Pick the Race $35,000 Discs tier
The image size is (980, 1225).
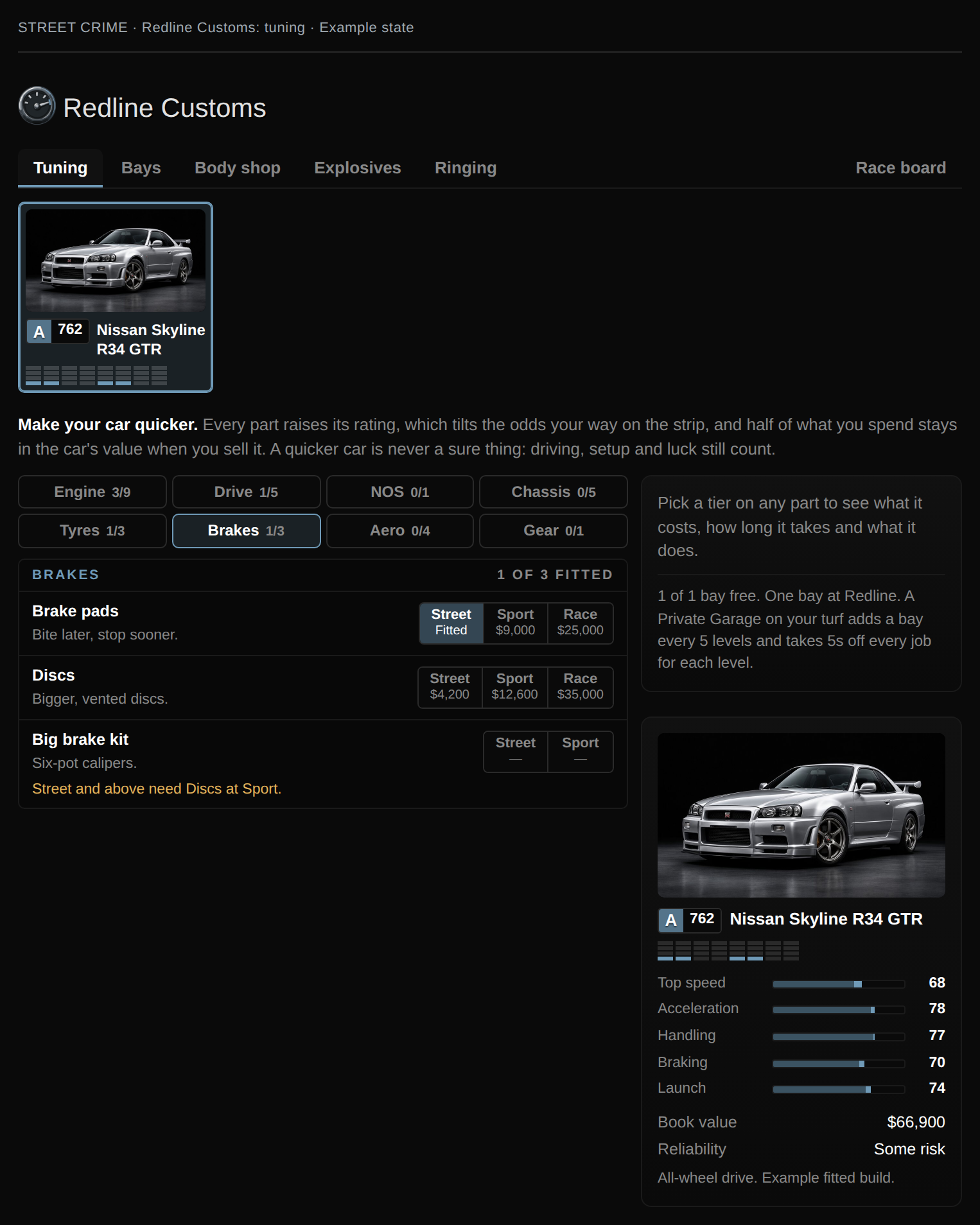581,687
